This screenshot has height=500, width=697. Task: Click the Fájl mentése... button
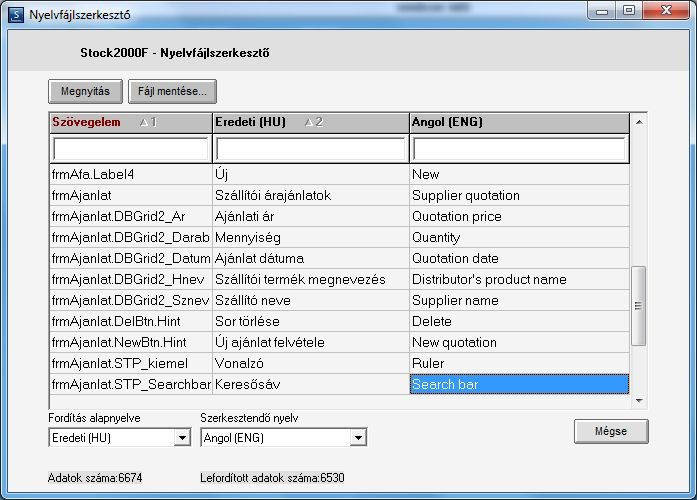(x=172, y=92)
